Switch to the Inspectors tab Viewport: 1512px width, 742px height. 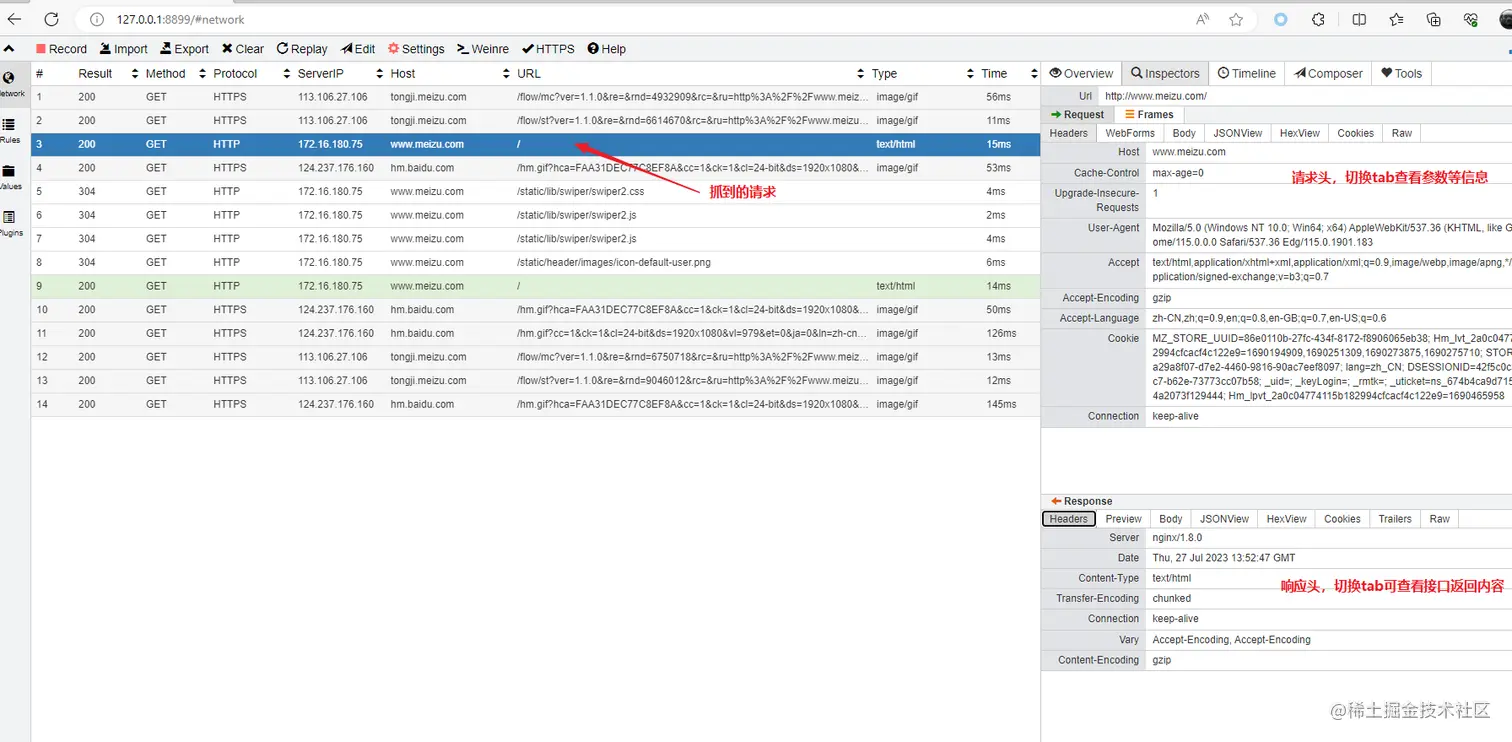(x=1165, y=73)
